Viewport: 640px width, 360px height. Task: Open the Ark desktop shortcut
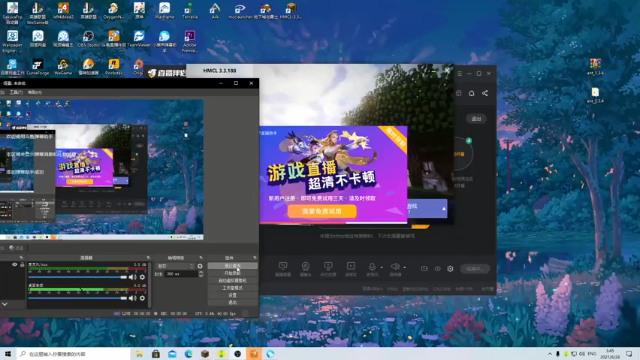tap(215, 11)
